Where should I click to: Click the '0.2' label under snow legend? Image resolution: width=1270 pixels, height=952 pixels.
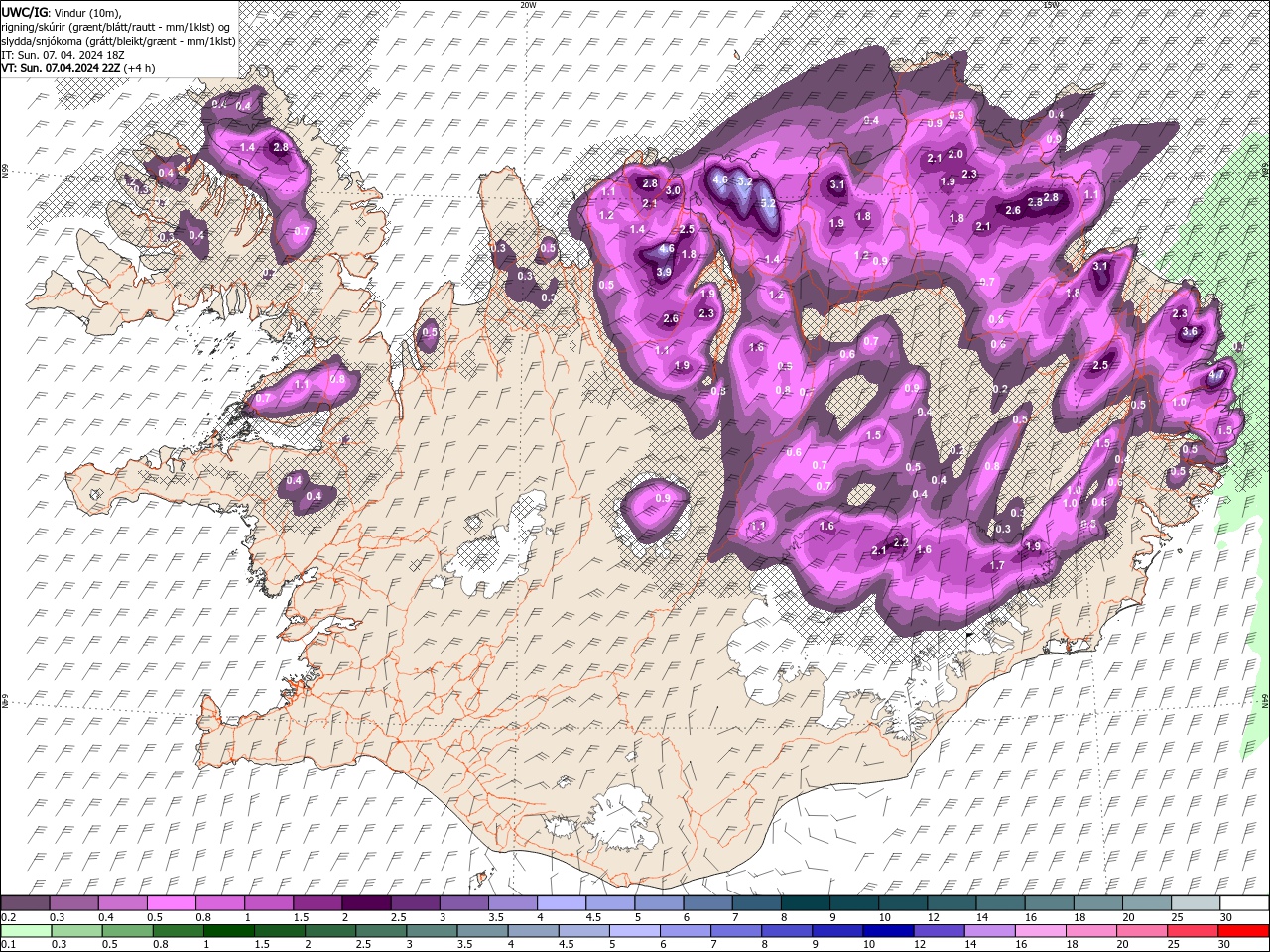10,917
